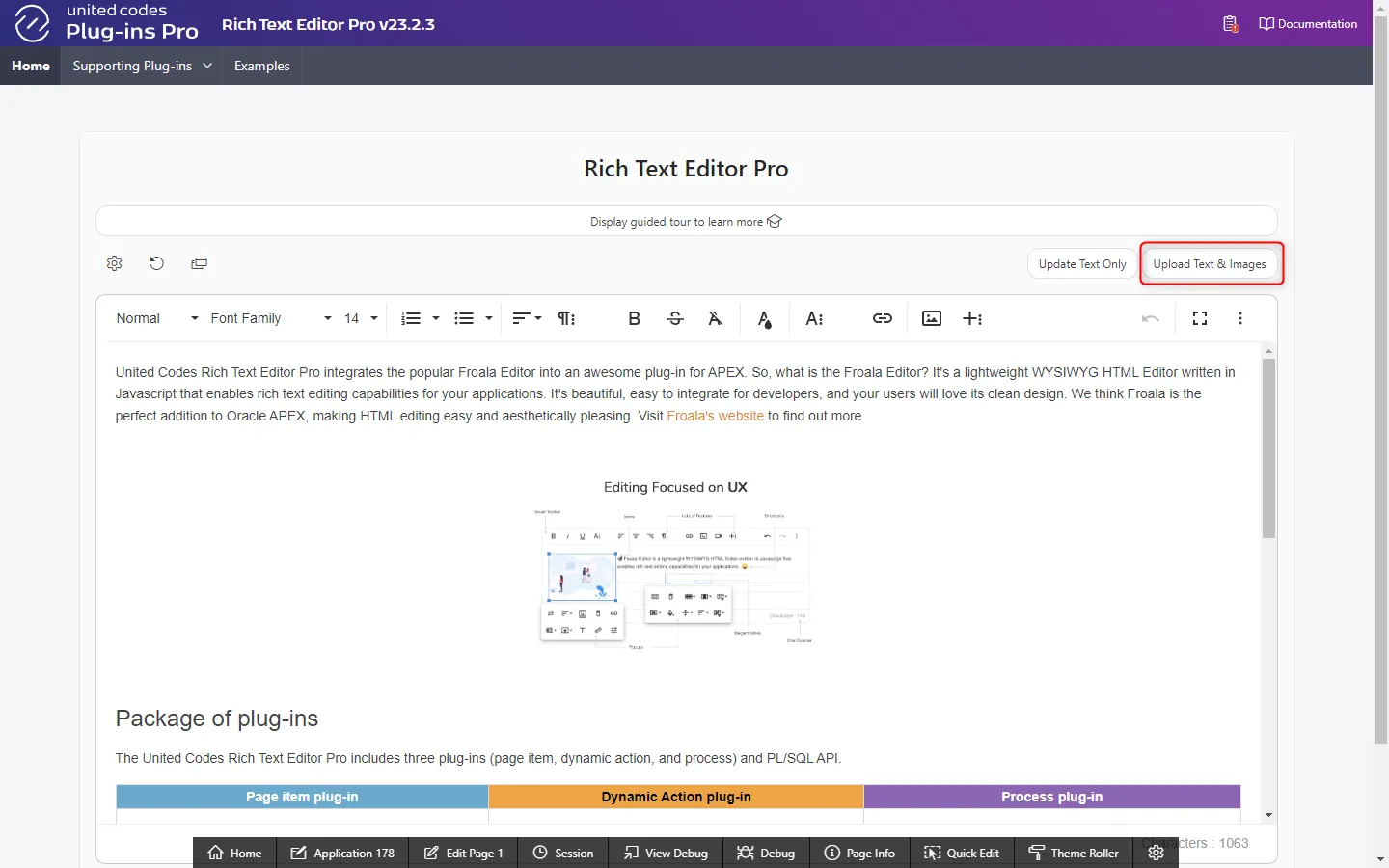Follow the Froala's website link
Image resolution: width=1389 pixels, height=868 pixels.
click(715, 416)
